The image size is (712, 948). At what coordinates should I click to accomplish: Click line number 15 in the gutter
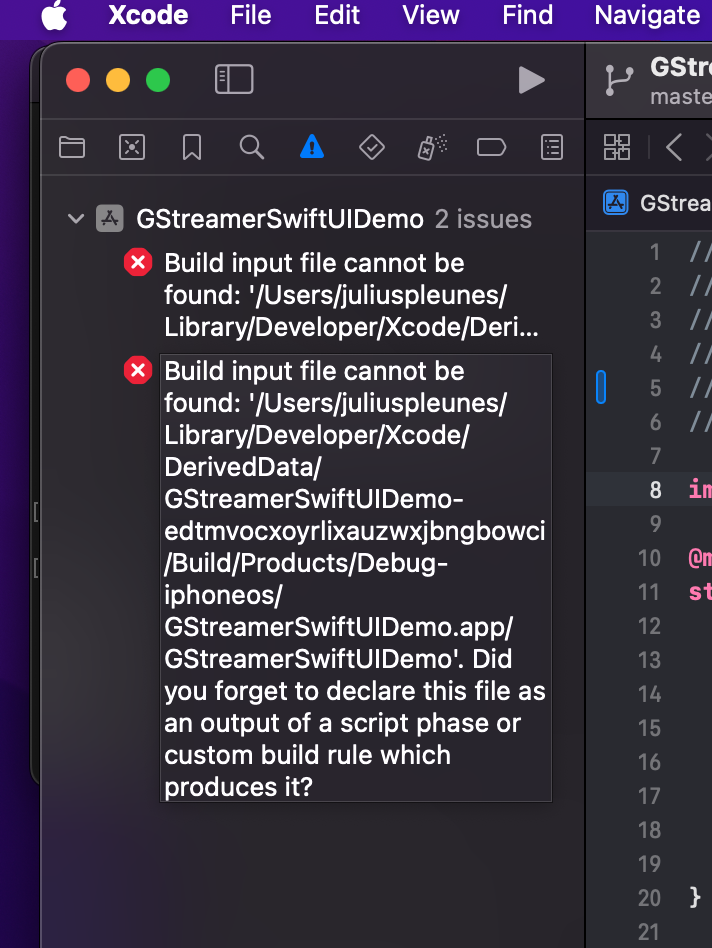[x=649, y=728]
